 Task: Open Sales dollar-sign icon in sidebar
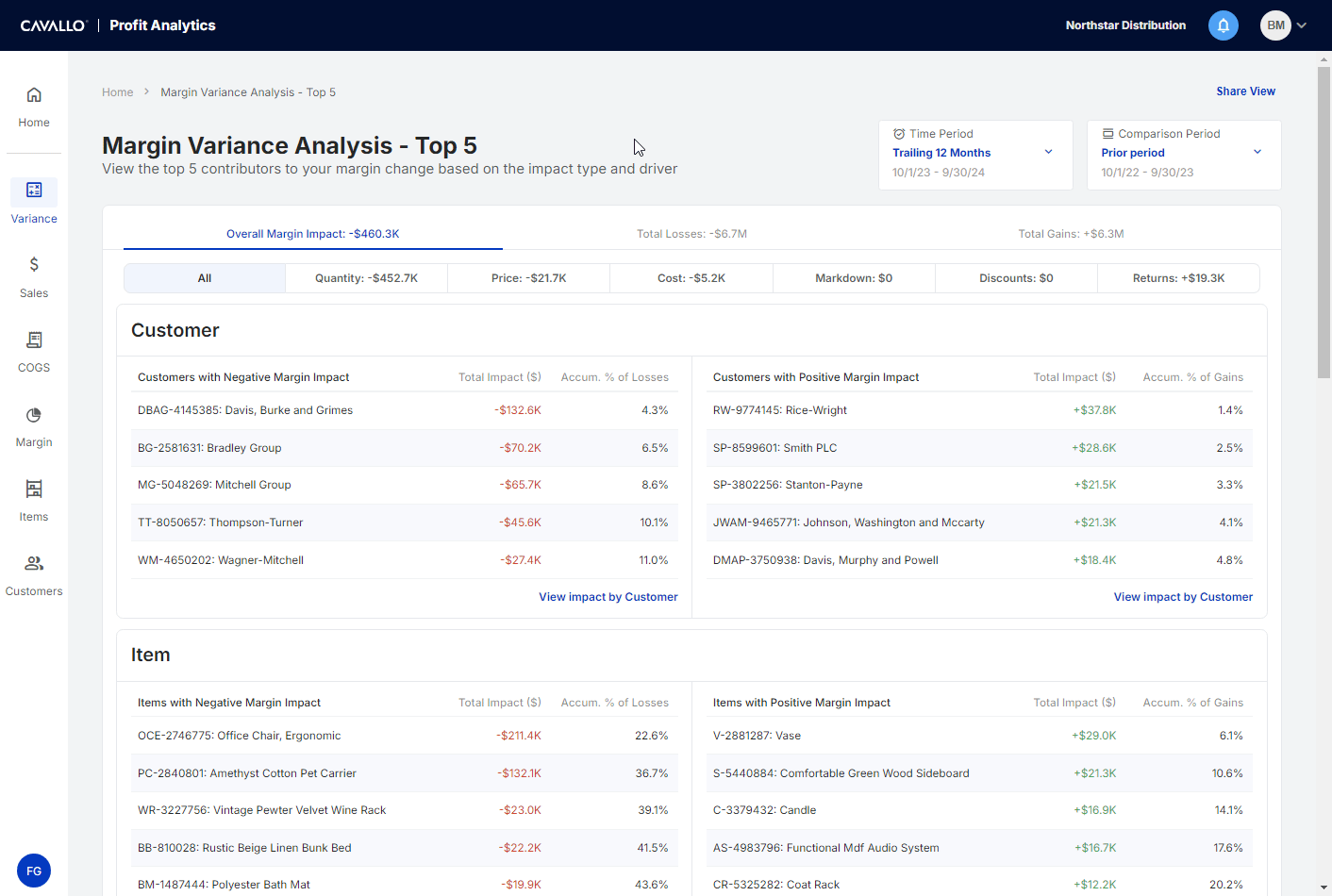pyautogui.click(x=34, y=265)
